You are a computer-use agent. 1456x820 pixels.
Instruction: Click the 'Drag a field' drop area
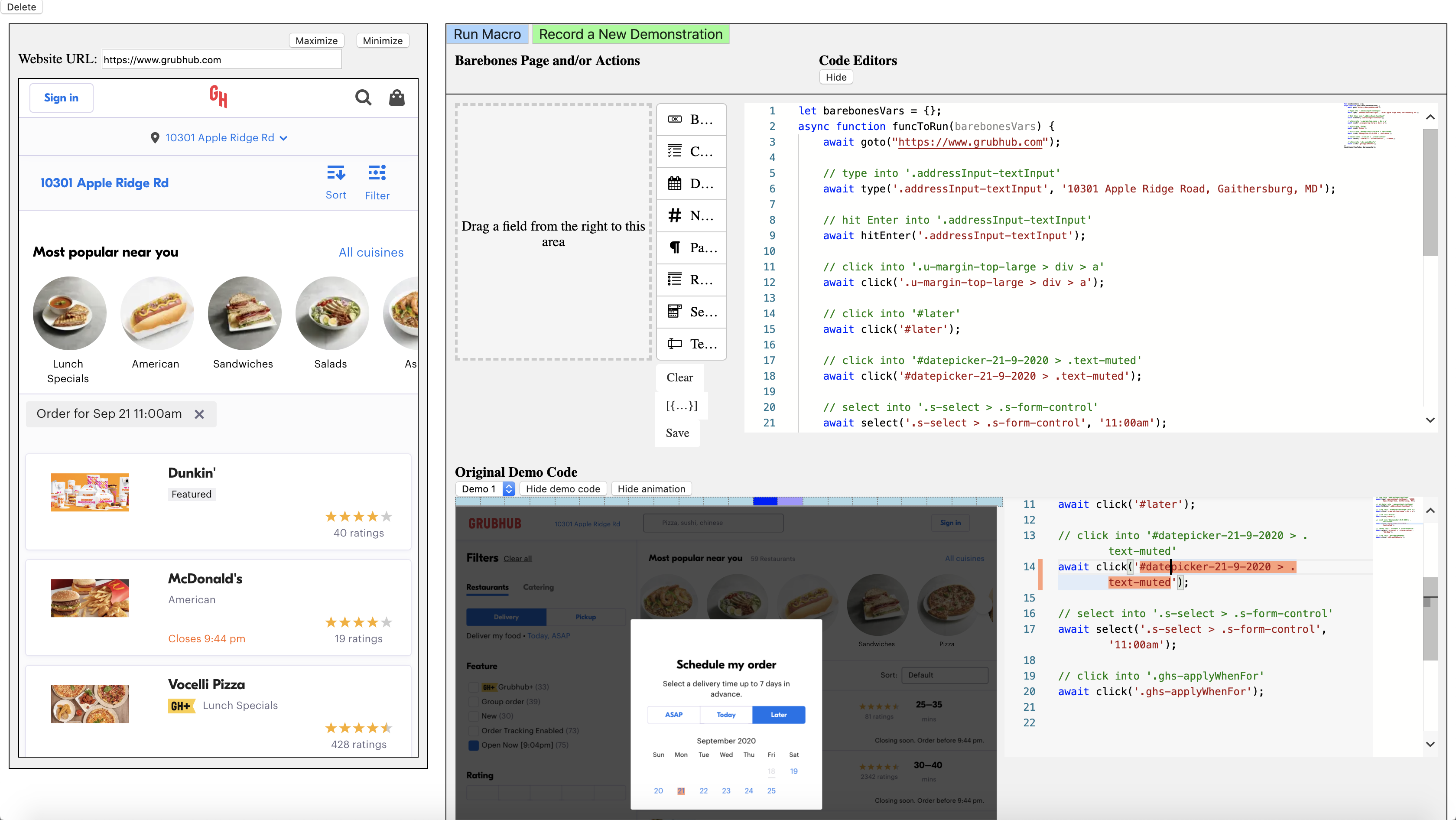(x=553, y=232)
